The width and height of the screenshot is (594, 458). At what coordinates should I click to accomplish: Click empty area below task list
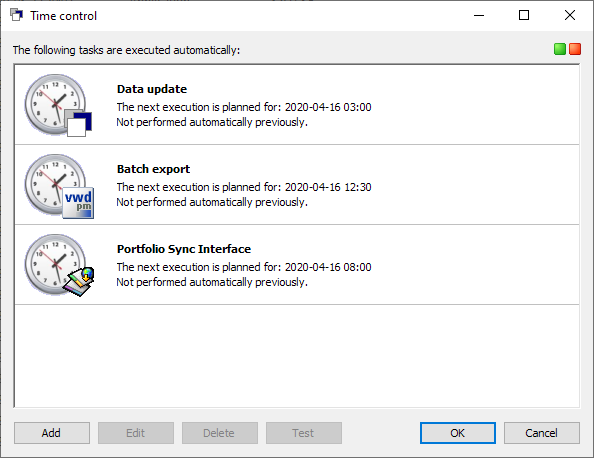pos(297,356)
